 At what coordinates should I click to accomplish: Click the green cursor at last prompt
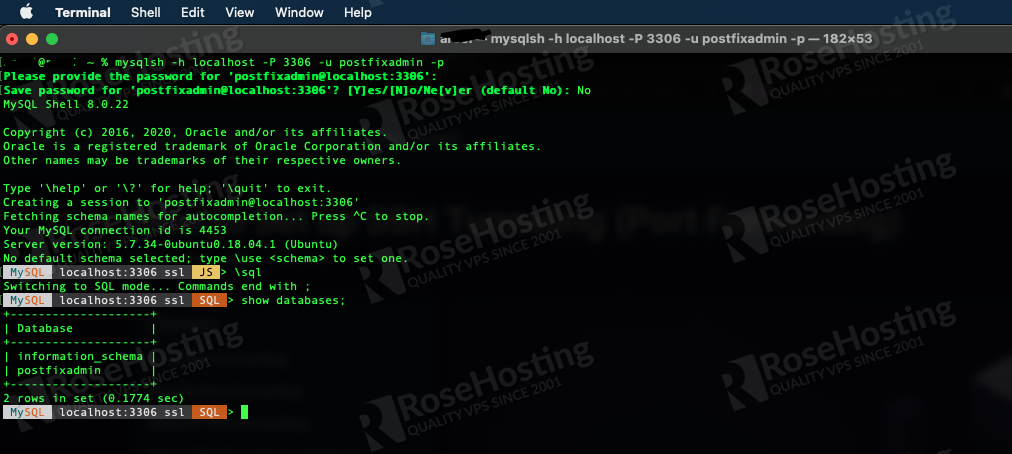coord(245,412)
